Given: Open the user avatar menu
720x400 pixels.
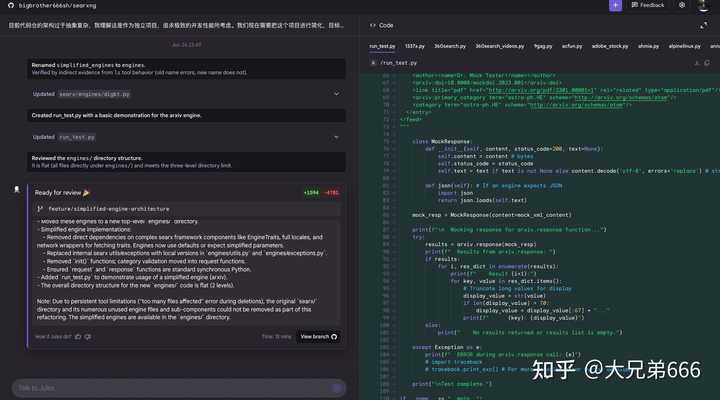Looking at the screenshot, I should pyautogui.click(x=703, y=5).
